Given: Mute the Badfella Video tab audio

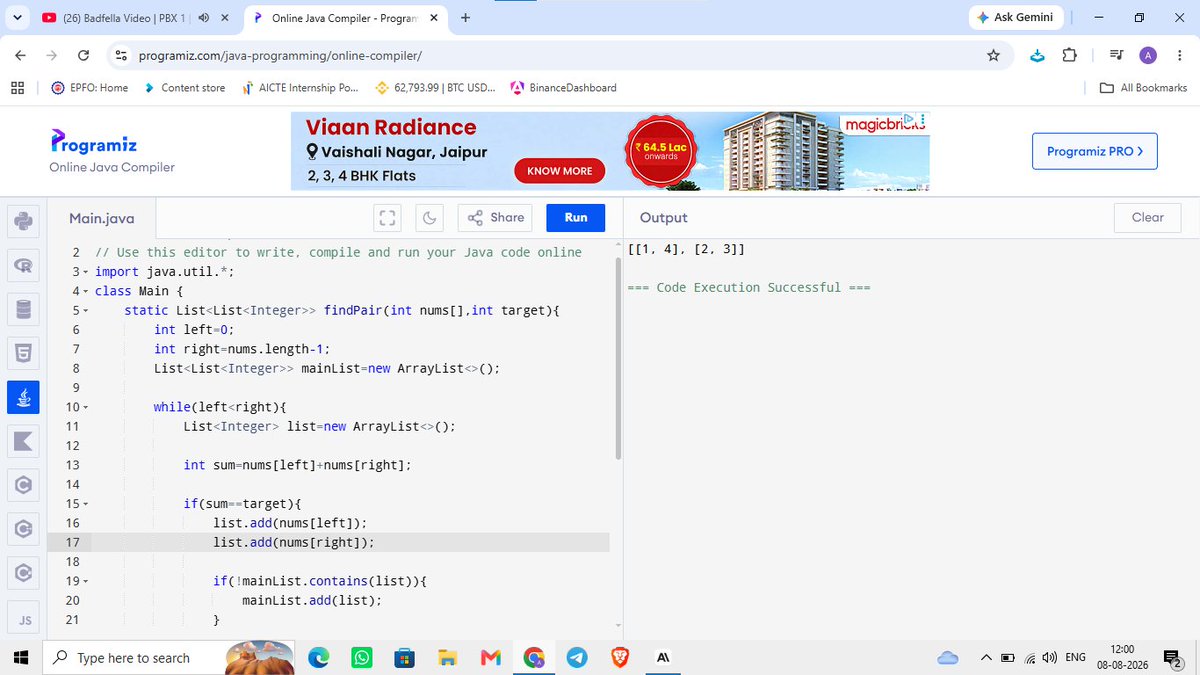Looking at the screenshot, I should click(x=204, y=18).
